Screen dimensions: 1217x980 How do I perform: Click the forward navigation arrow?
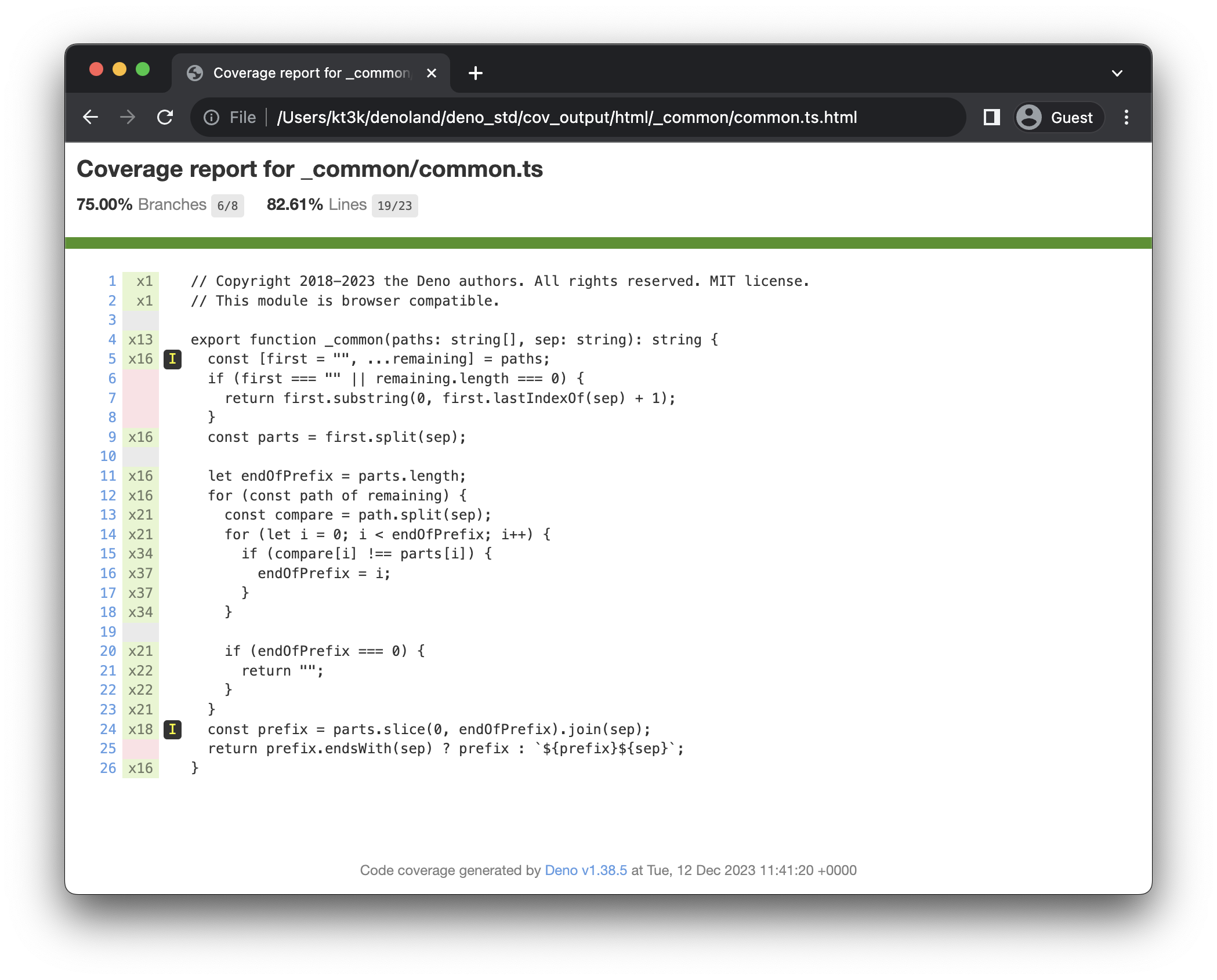(128, 117)
